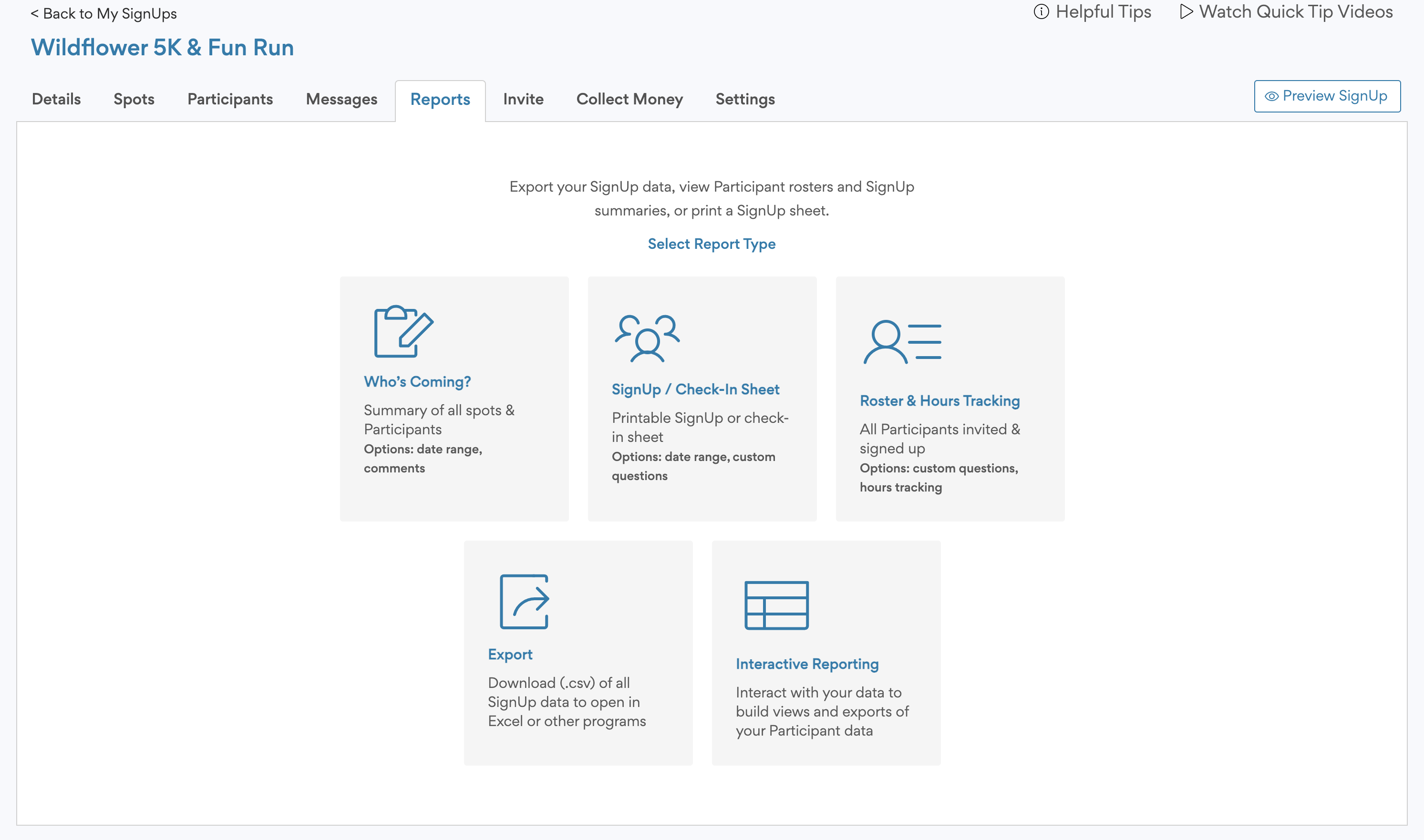
Task: Click the Messages tab
Action: coord(340,99)
